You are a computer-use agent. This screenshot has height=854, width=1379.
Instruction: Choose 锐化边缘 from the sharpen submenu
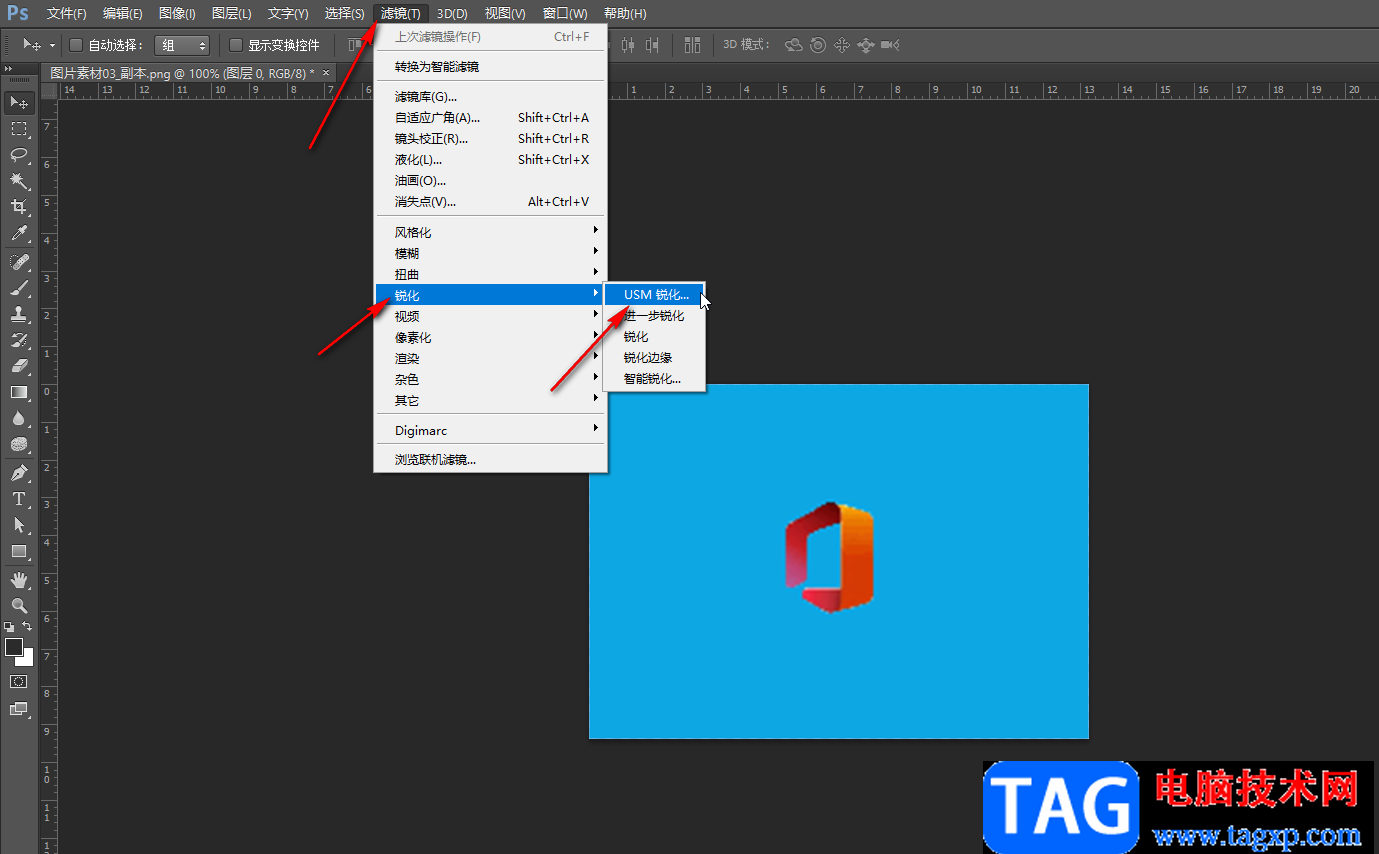coord(655,358)
